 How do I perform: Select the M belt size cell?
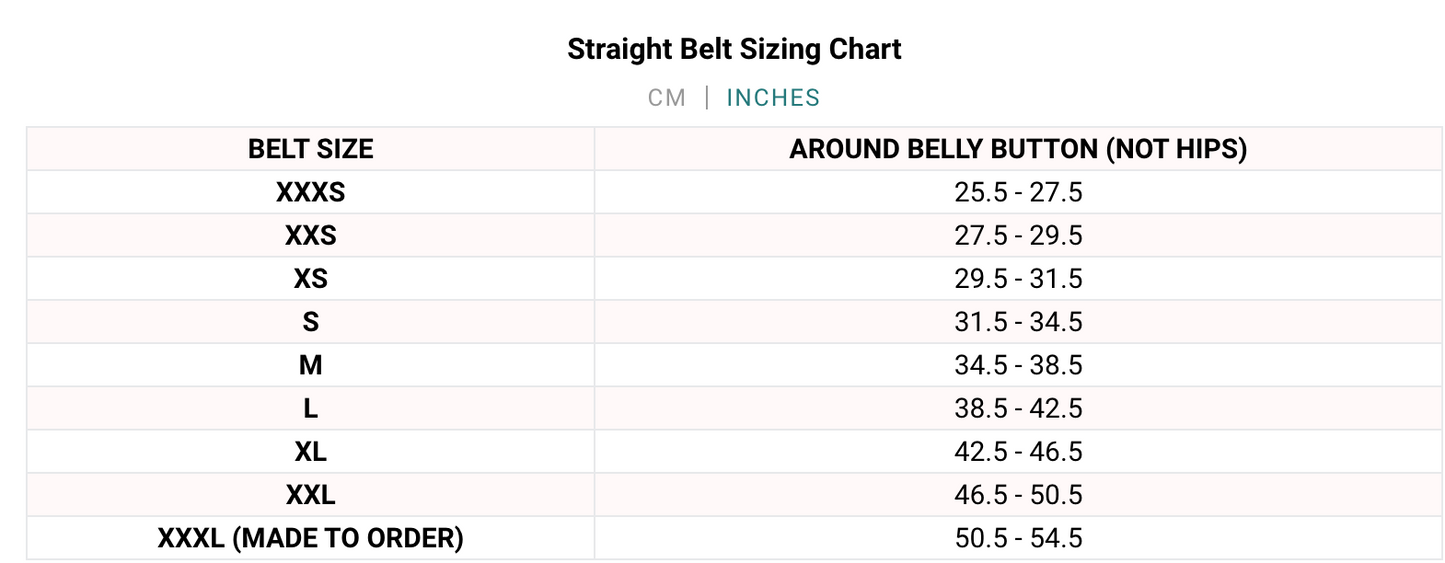coord(311,365)
